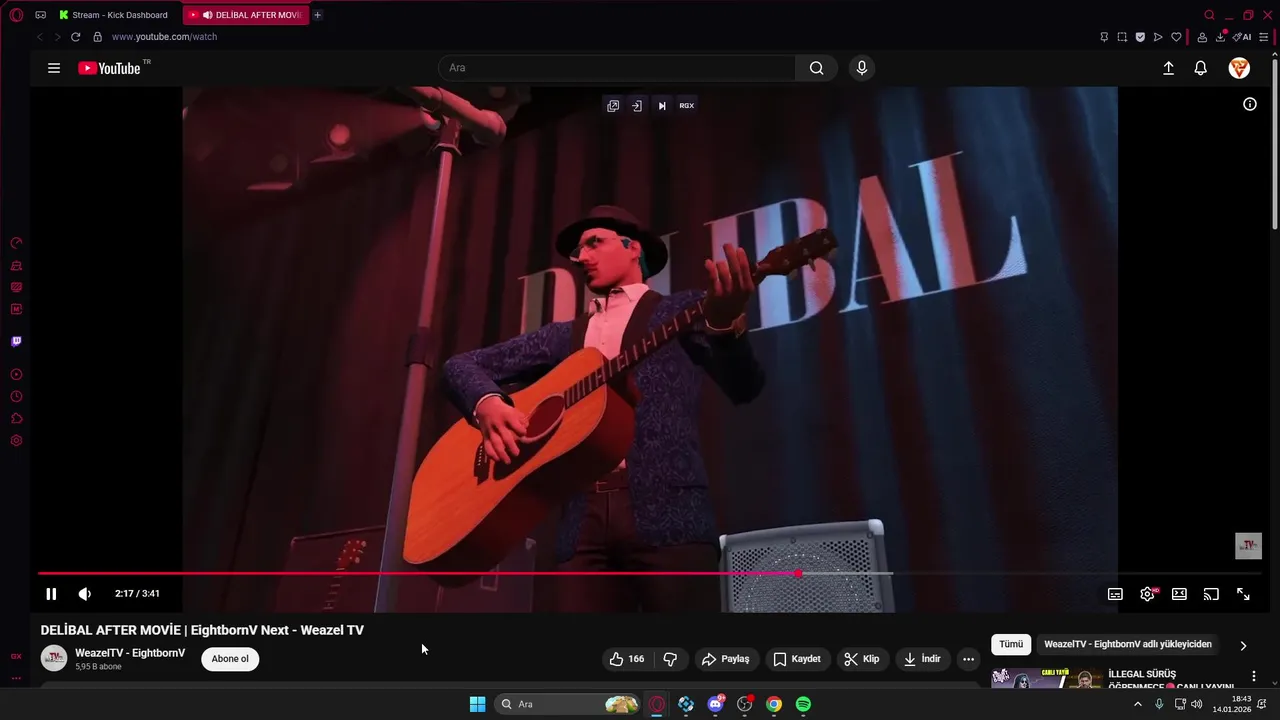This screenshot has height=720, width=1280.
Task: Open Windows Start menu
Action: (x=478, y=704)
